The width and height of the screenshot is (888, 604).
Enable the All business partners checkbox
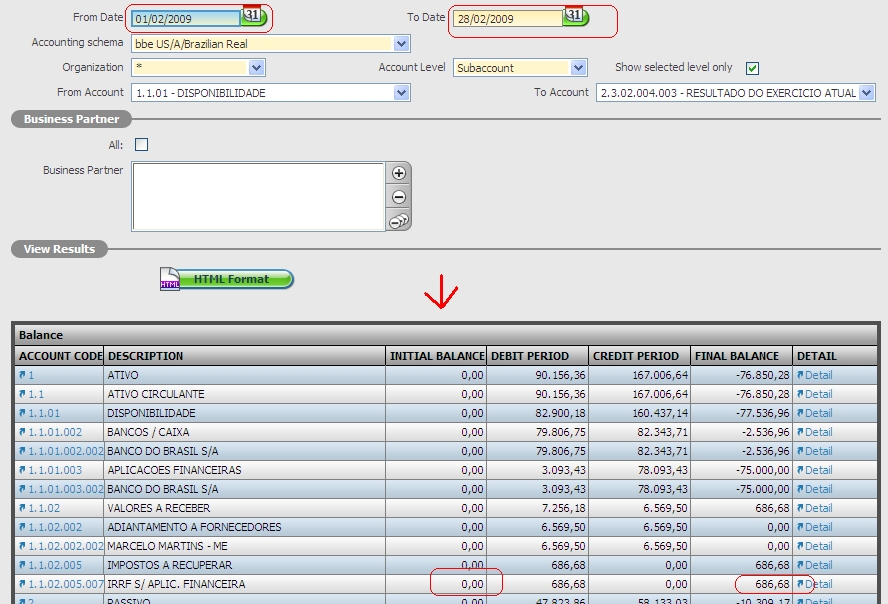(141, 145)
